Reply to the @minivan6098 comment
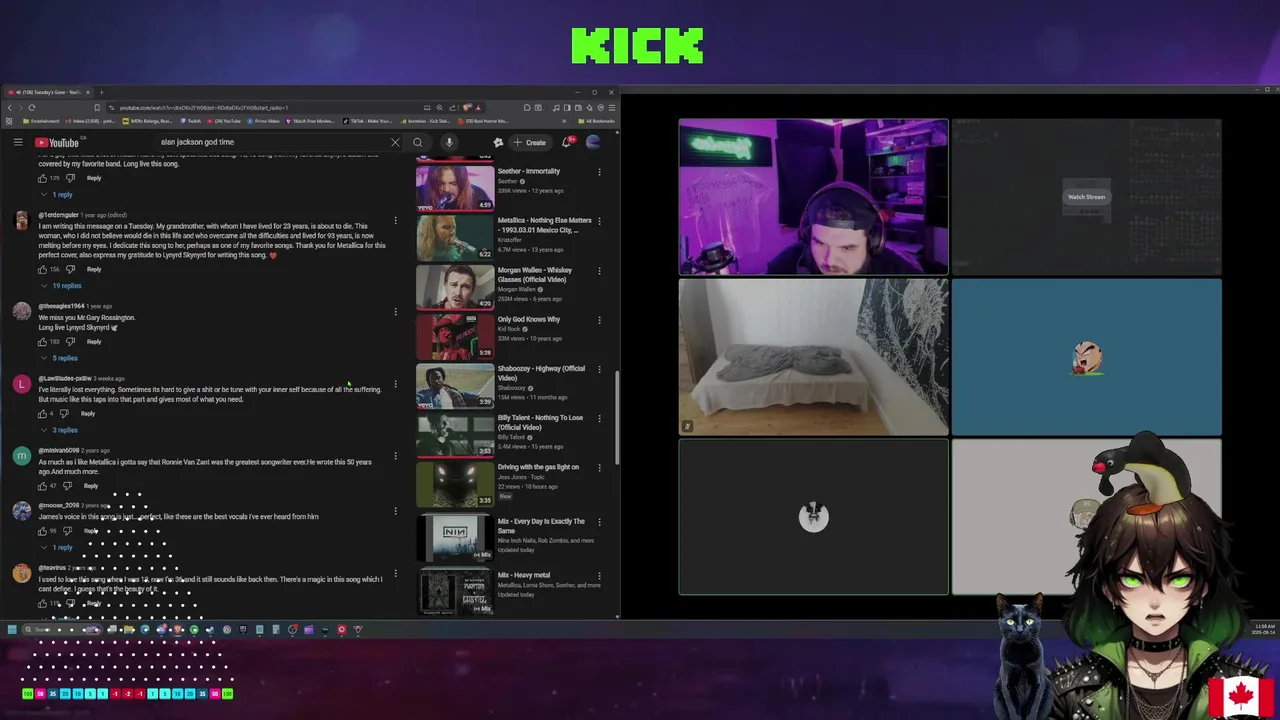The image size is (1280, 720). click(91, 486)
